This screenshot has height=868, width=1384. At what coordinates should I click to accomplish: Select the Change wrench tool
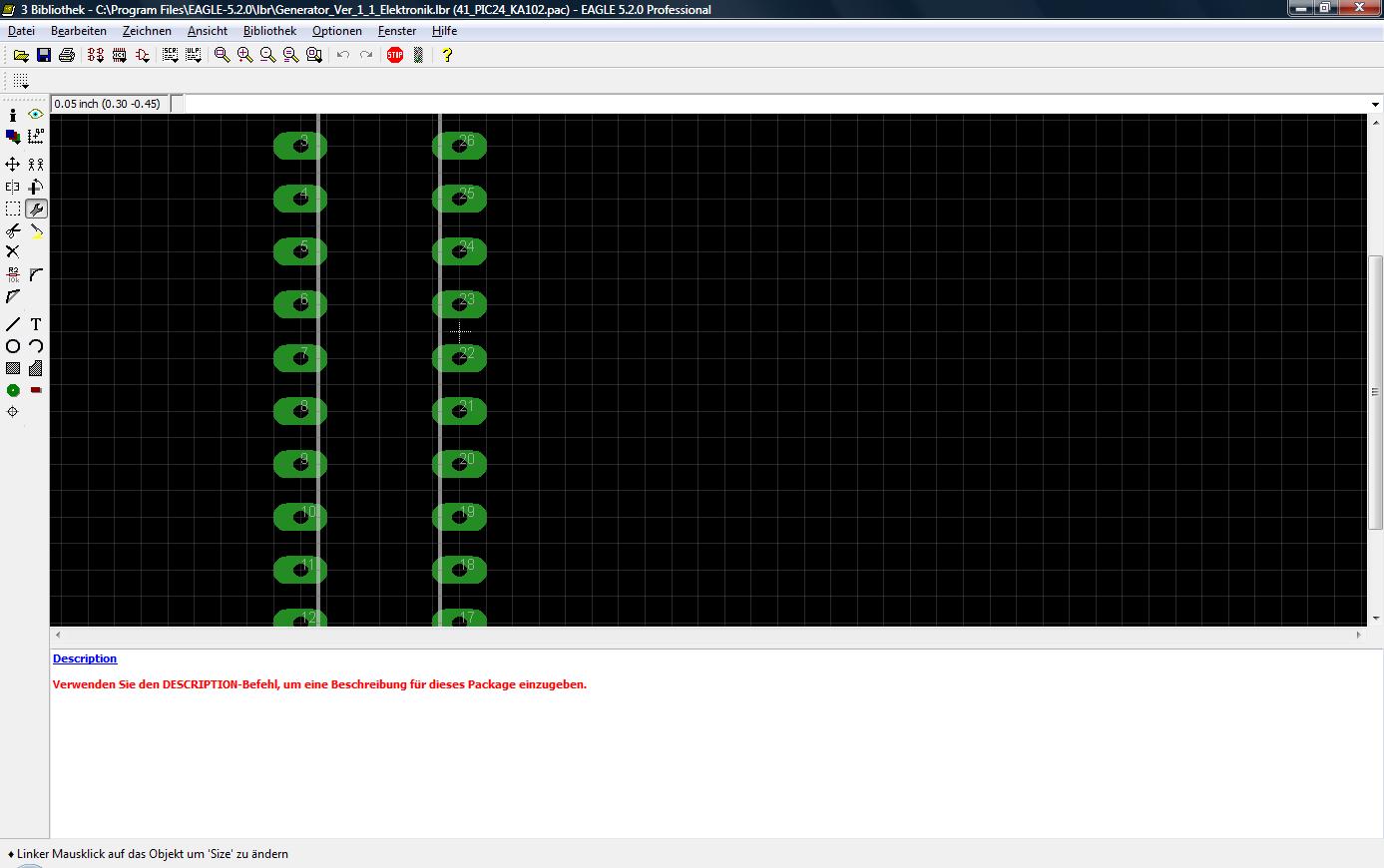click(x=36, y=209)
